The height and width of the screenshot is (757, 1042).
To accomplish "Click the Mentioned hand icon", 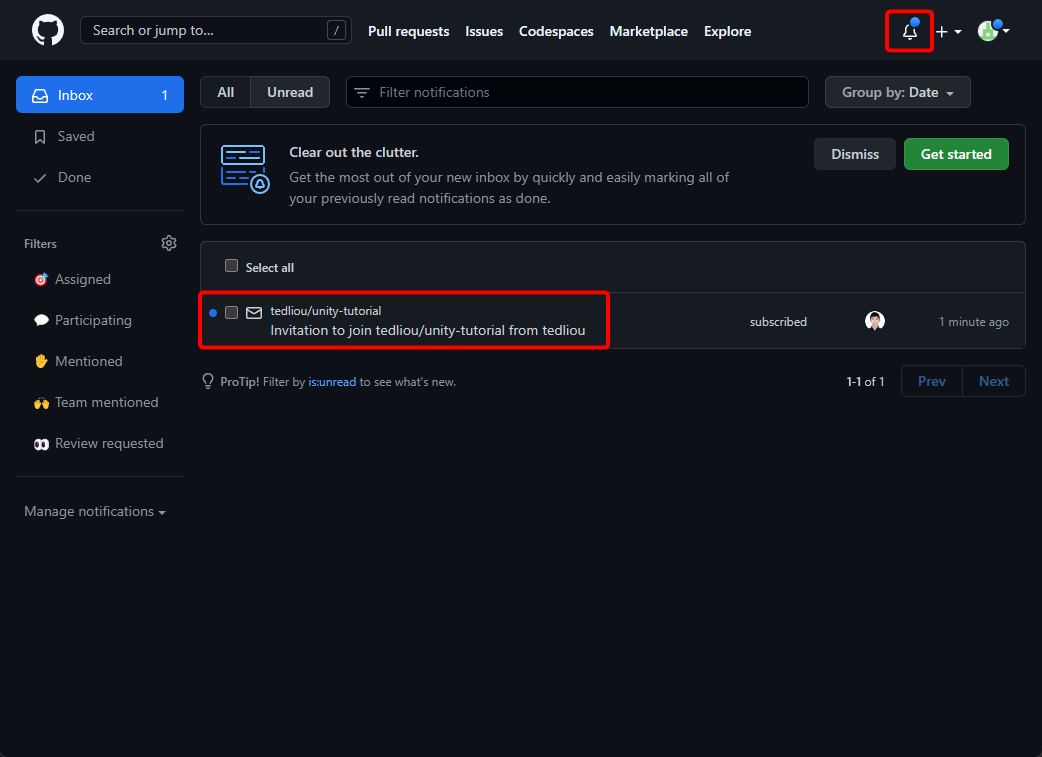I will tap(41, 362).
